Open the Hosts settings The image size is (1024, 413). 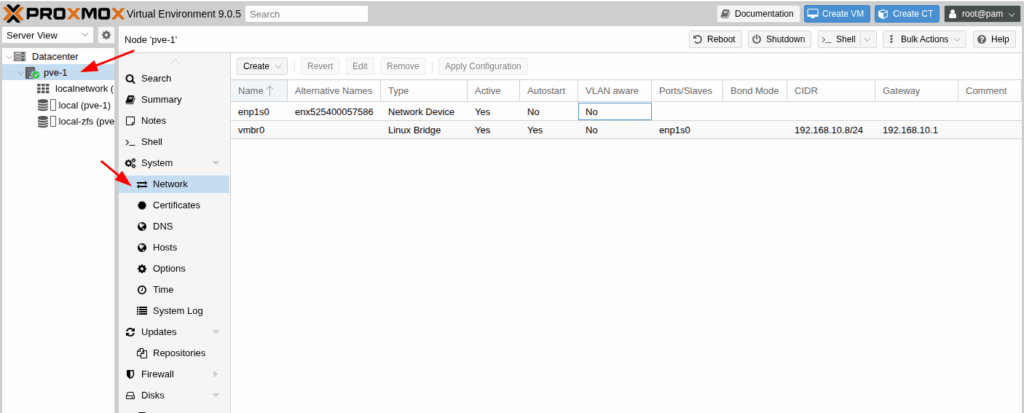(174, 247)
